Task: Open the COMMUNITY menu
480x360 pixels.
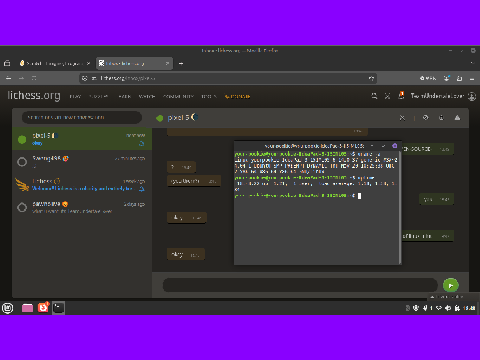Action: [x=178, y=96]
